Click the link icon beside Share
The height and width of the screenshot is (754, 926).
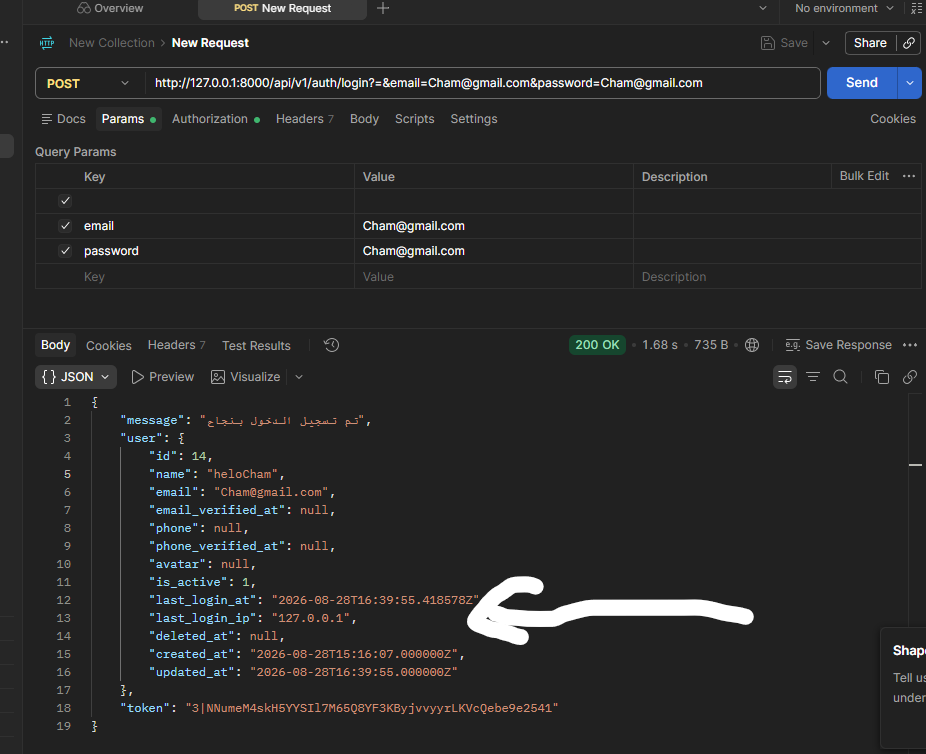click(x=909, y=43)
